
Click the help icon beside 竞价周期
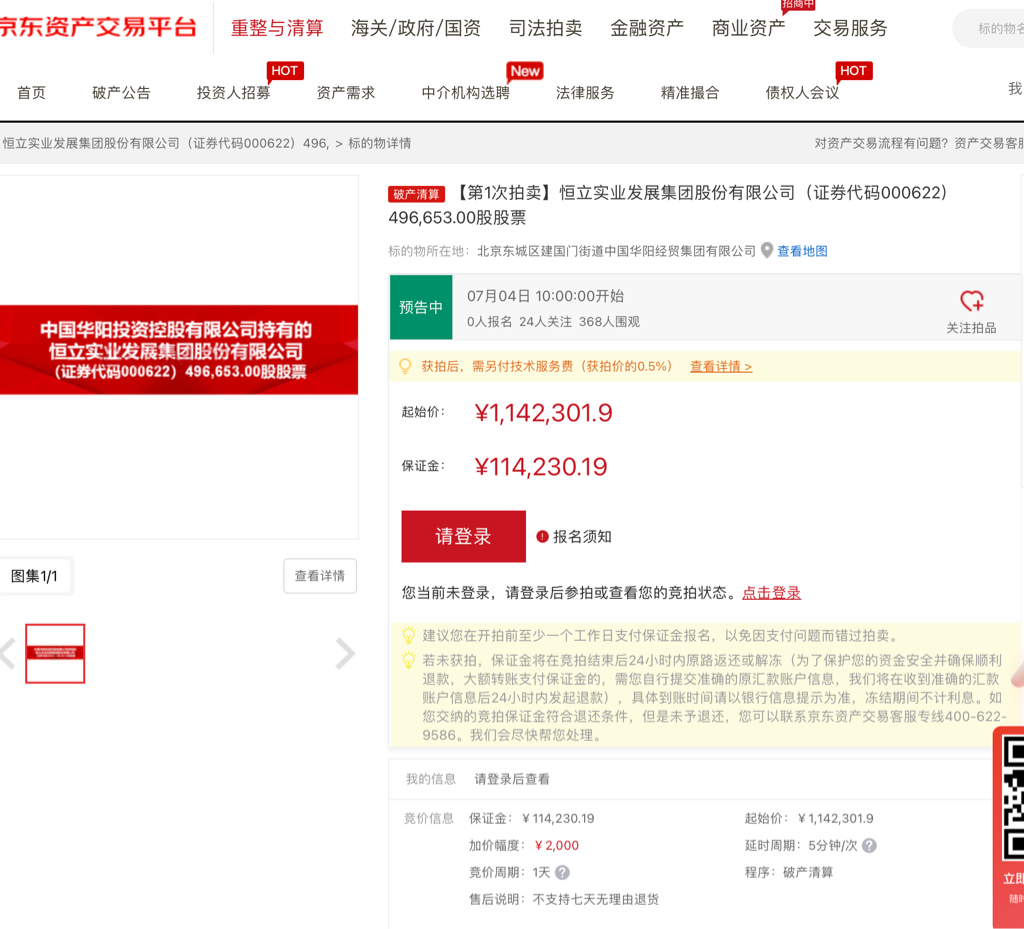pyautogui.click(x=562, y=872)
